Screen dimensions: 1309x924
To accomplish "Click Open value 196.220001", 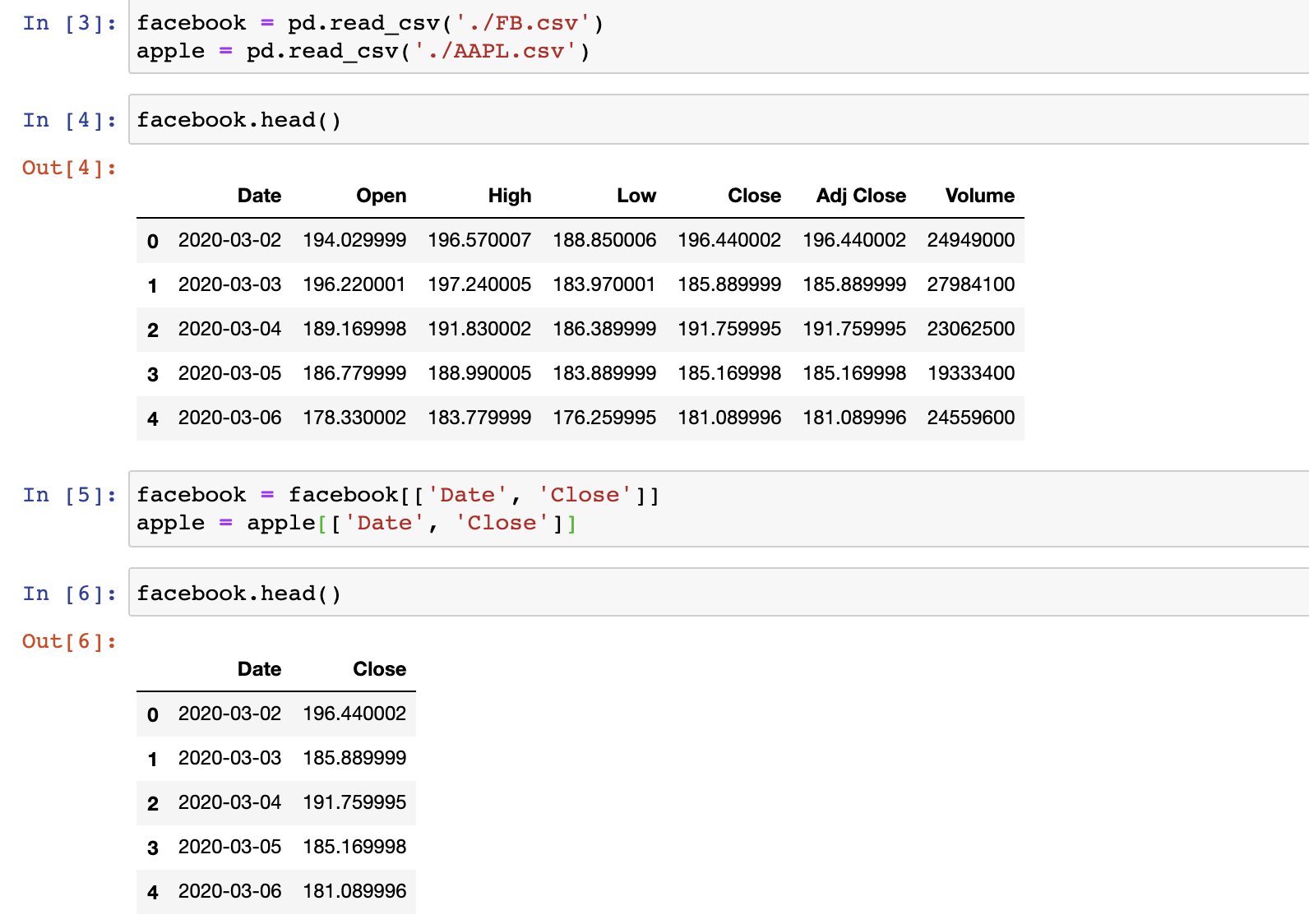I will (354, 284).
